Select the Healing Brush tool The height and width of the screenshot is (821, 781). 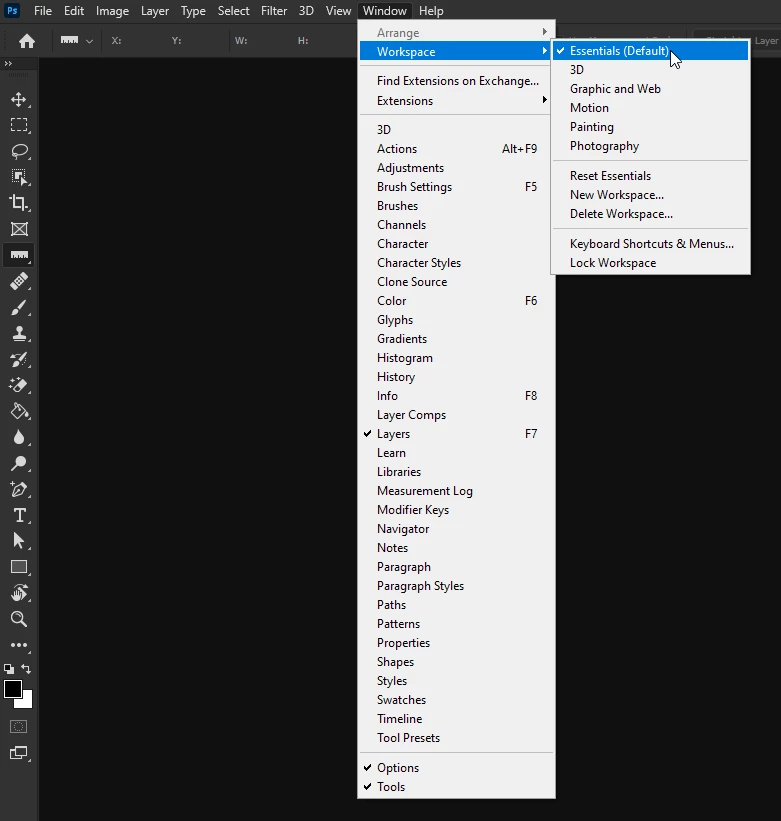[x=19, y=281]
